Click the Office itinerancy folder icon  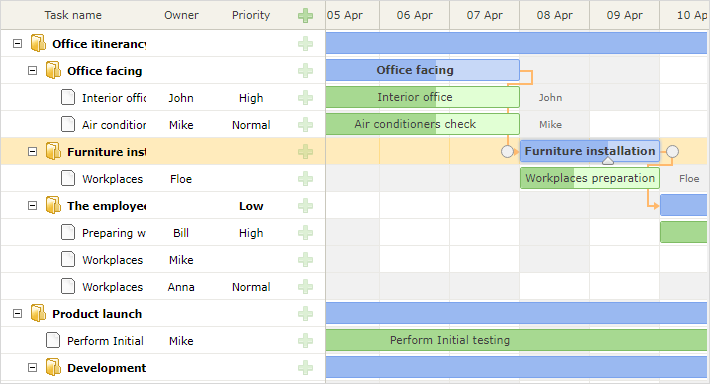tap(38, 43)
